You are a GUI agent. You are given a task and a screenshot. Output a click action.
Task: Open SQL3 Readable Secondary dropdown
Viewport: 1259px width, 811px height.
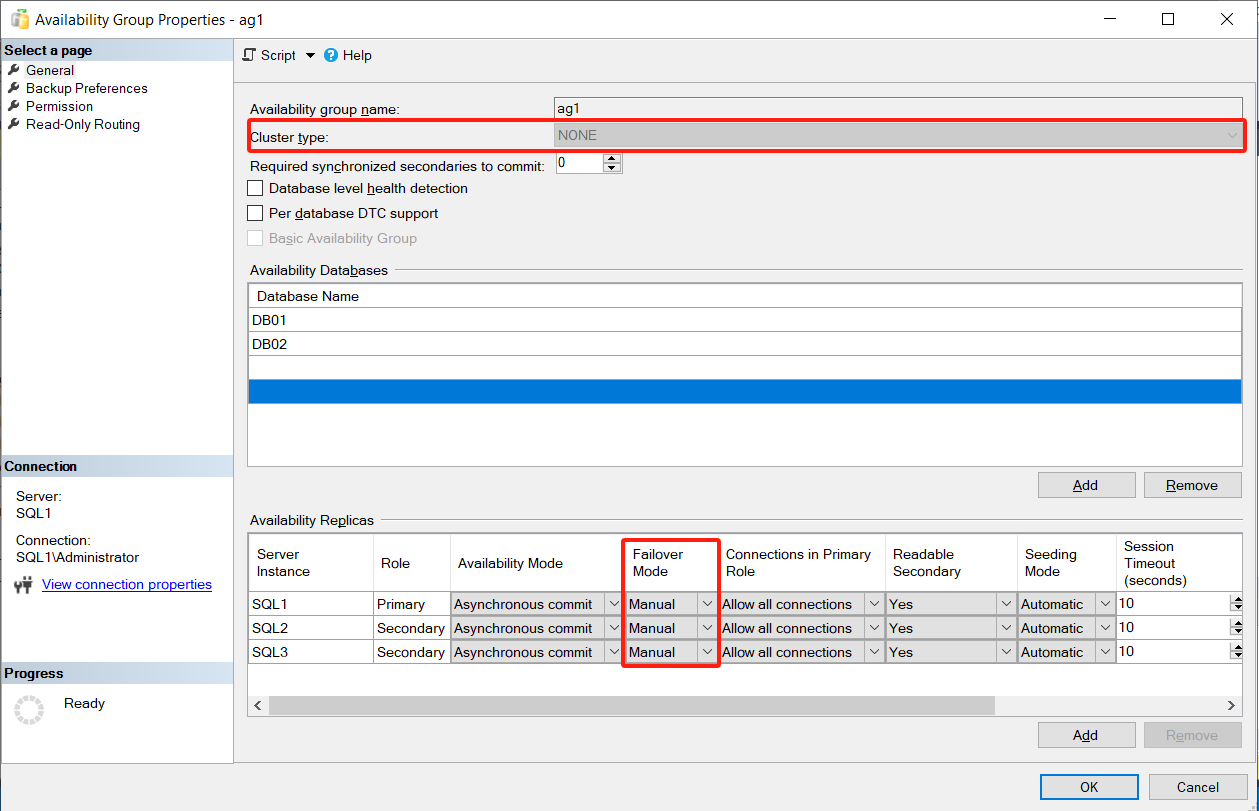tap(1006, 652)
